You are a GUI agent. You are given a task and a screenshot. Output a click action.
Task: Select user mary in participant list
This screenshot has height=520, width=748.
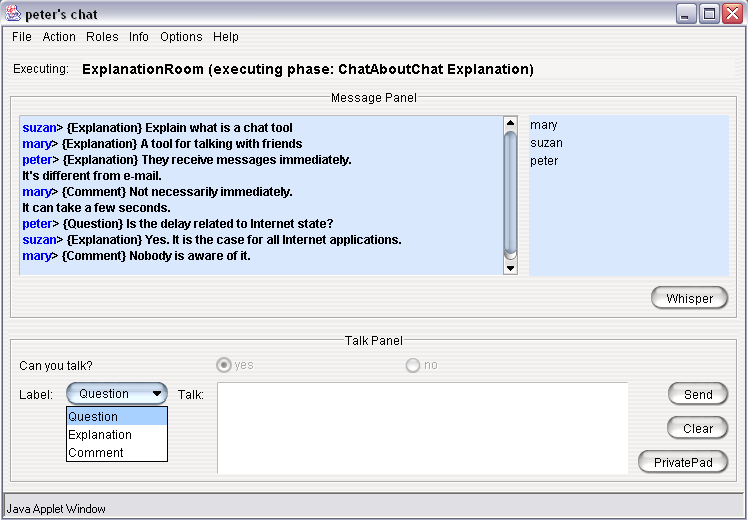pos(544,125)
